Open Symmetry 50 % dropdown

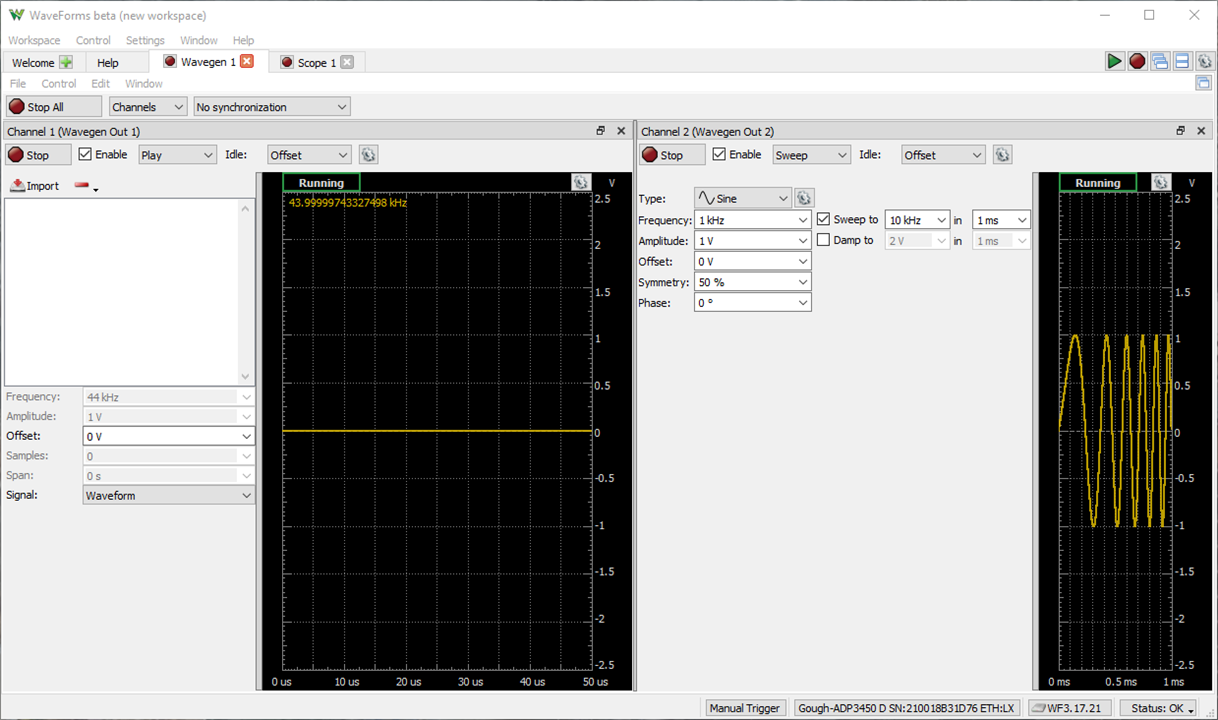[753, 283]
